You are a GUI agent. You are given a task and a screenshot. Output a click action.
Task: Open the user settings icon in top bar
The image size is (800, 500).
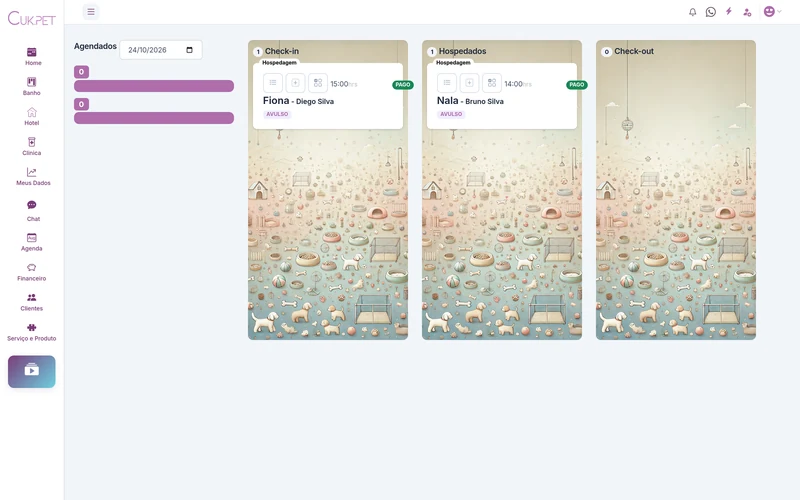[747, 12]
